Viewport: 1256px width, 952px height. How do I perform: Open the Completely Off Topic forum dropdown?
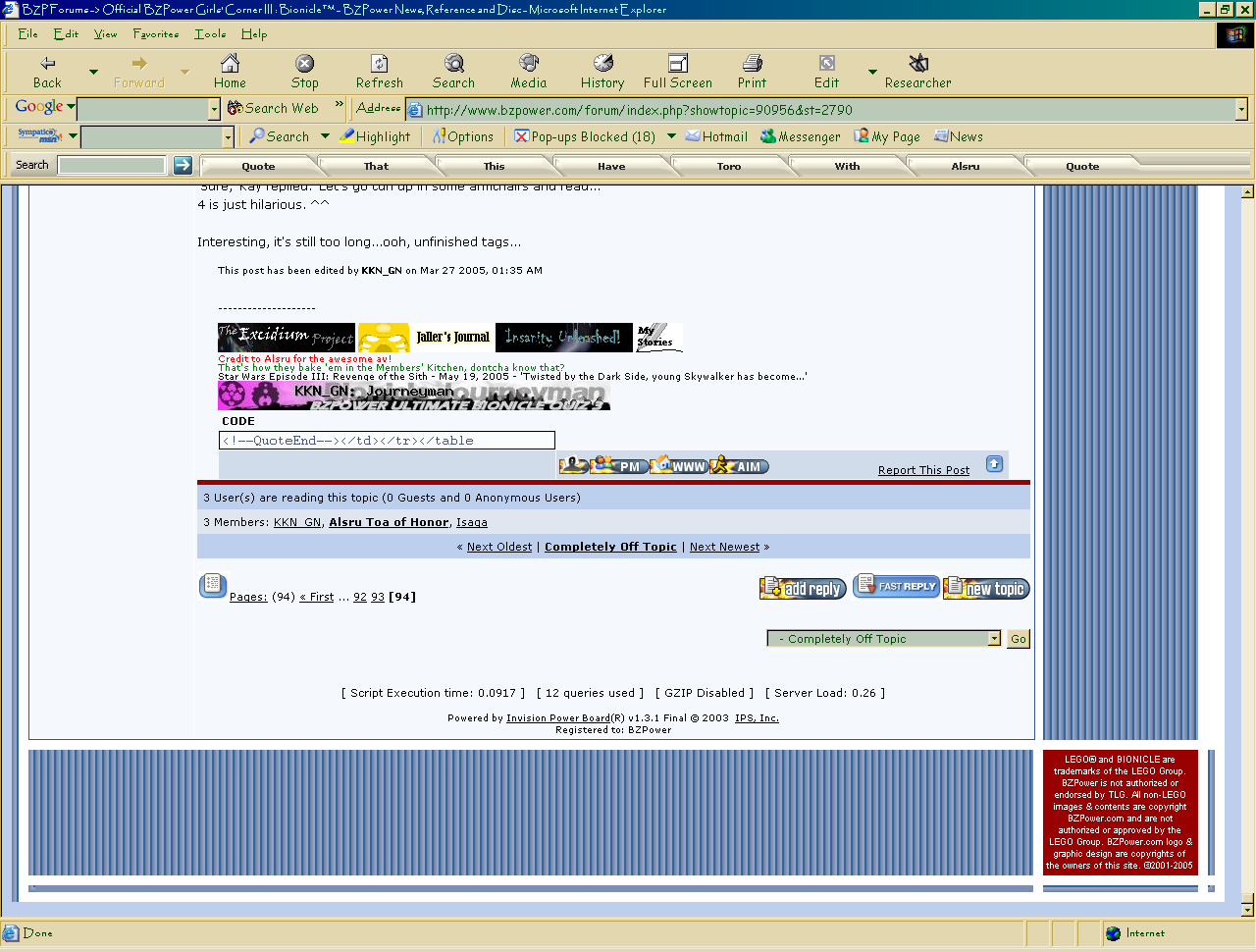tap(994, 639)
